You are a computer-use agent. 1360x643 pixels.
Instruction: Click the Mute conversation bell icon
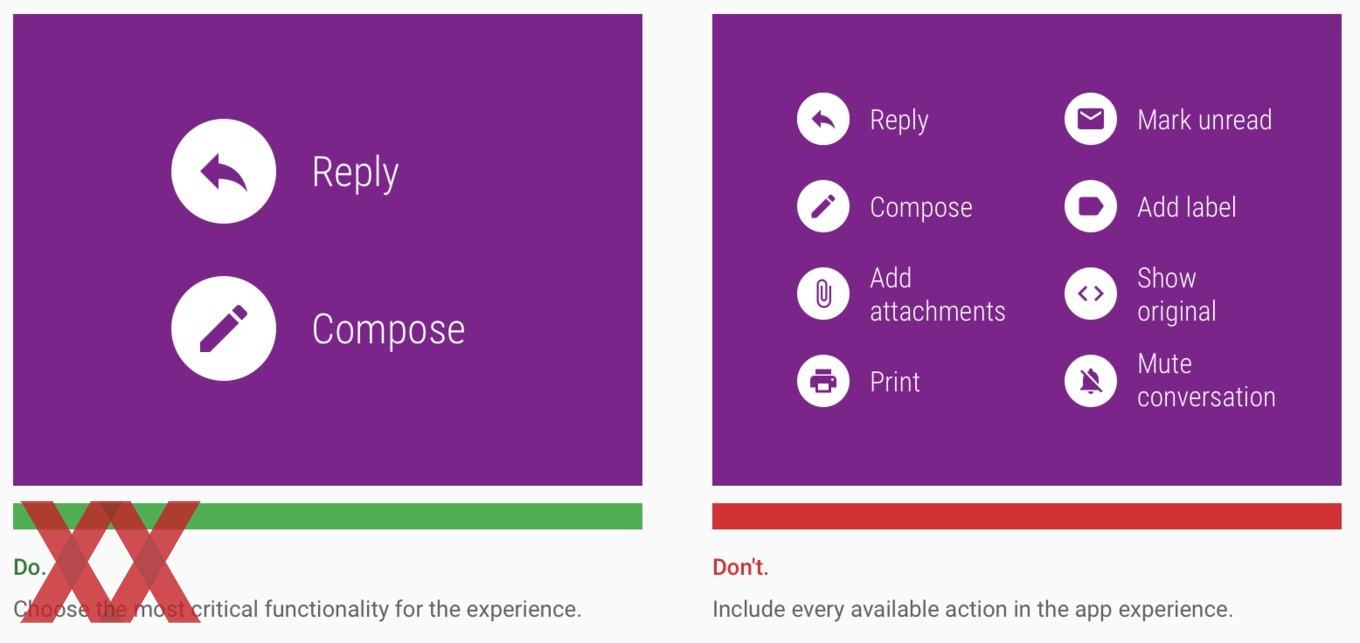click(1090, 381)
